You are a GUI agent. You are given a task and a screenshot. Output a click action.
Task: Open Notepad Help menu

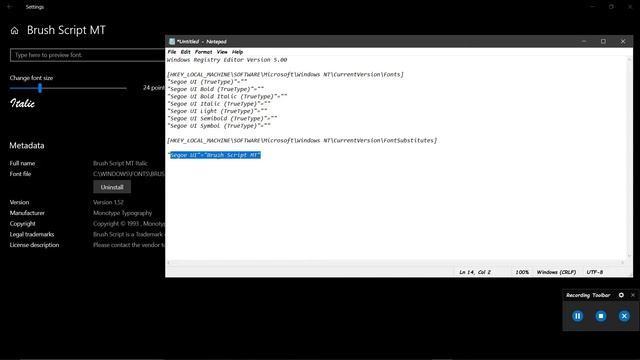click(x=237, y=52)
